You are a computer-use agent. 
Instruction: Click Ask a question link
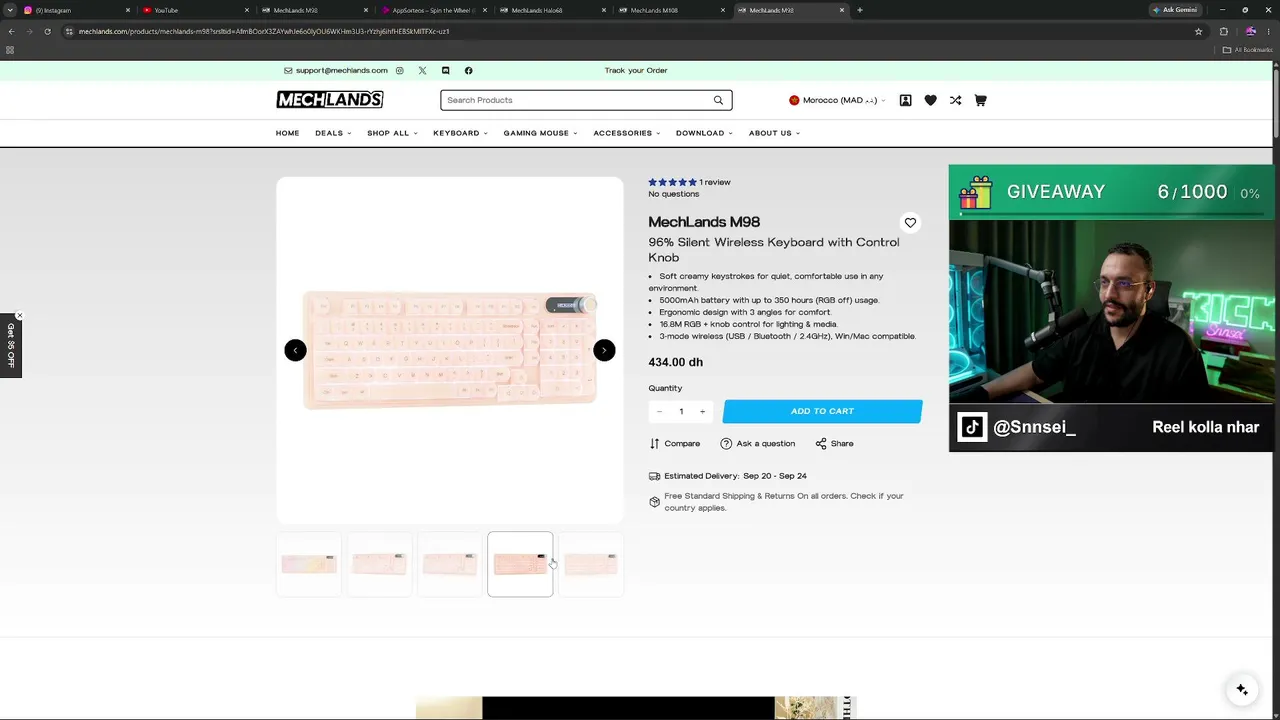pyautogui.click(x=758, y=444)
